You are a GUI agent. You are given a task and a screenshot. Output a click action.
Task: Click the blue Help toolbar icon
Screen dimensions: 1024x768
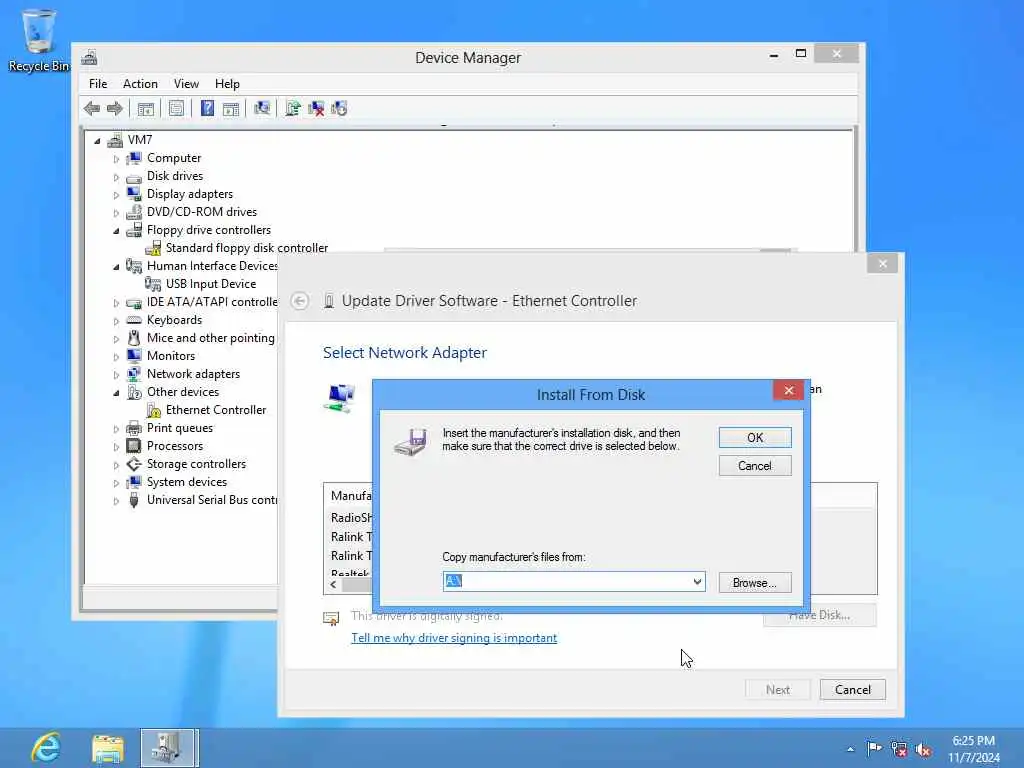[207, 108]
